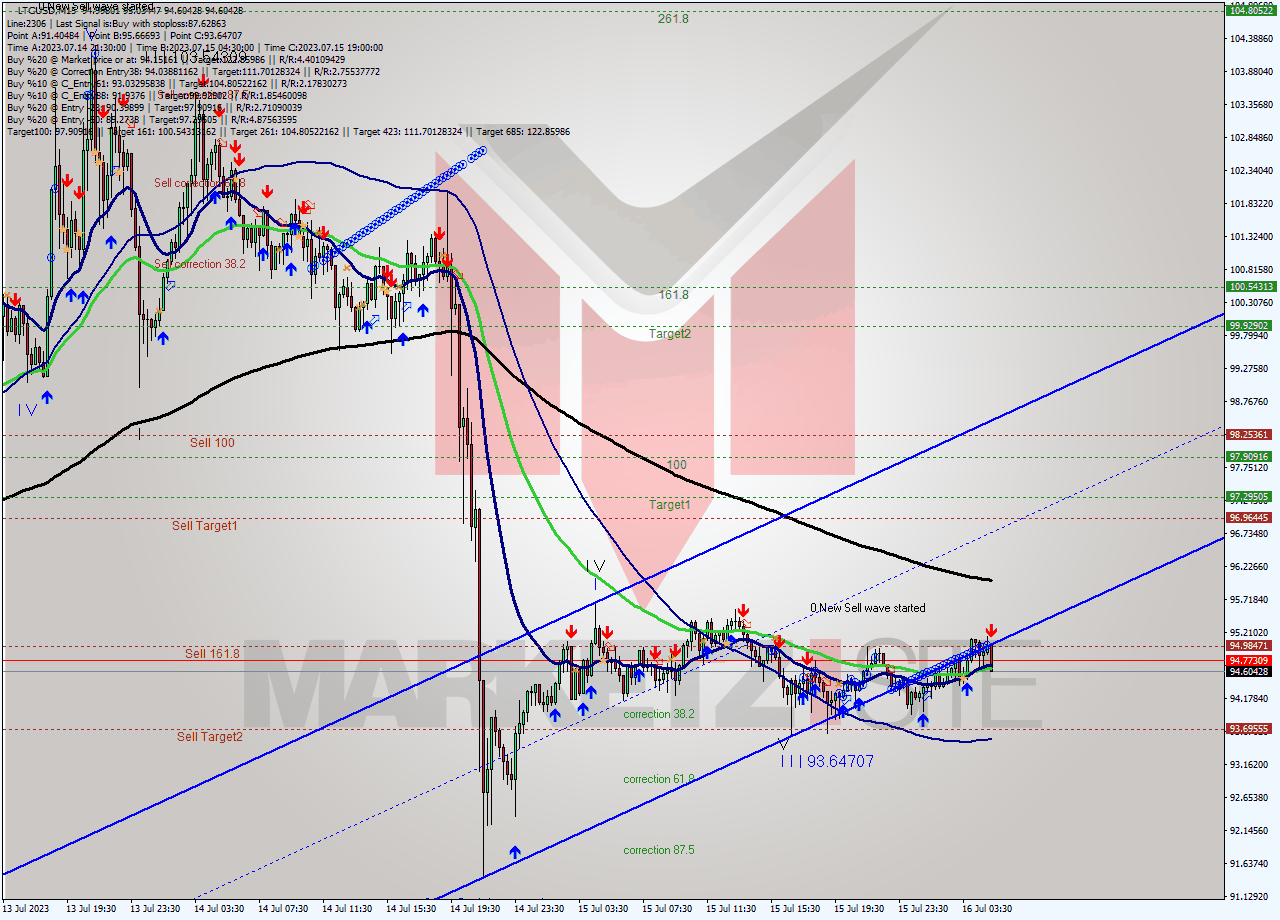
Task: Click the 96.22660 price axis value
Action: pyautogui.click(x=1250, y=566)
